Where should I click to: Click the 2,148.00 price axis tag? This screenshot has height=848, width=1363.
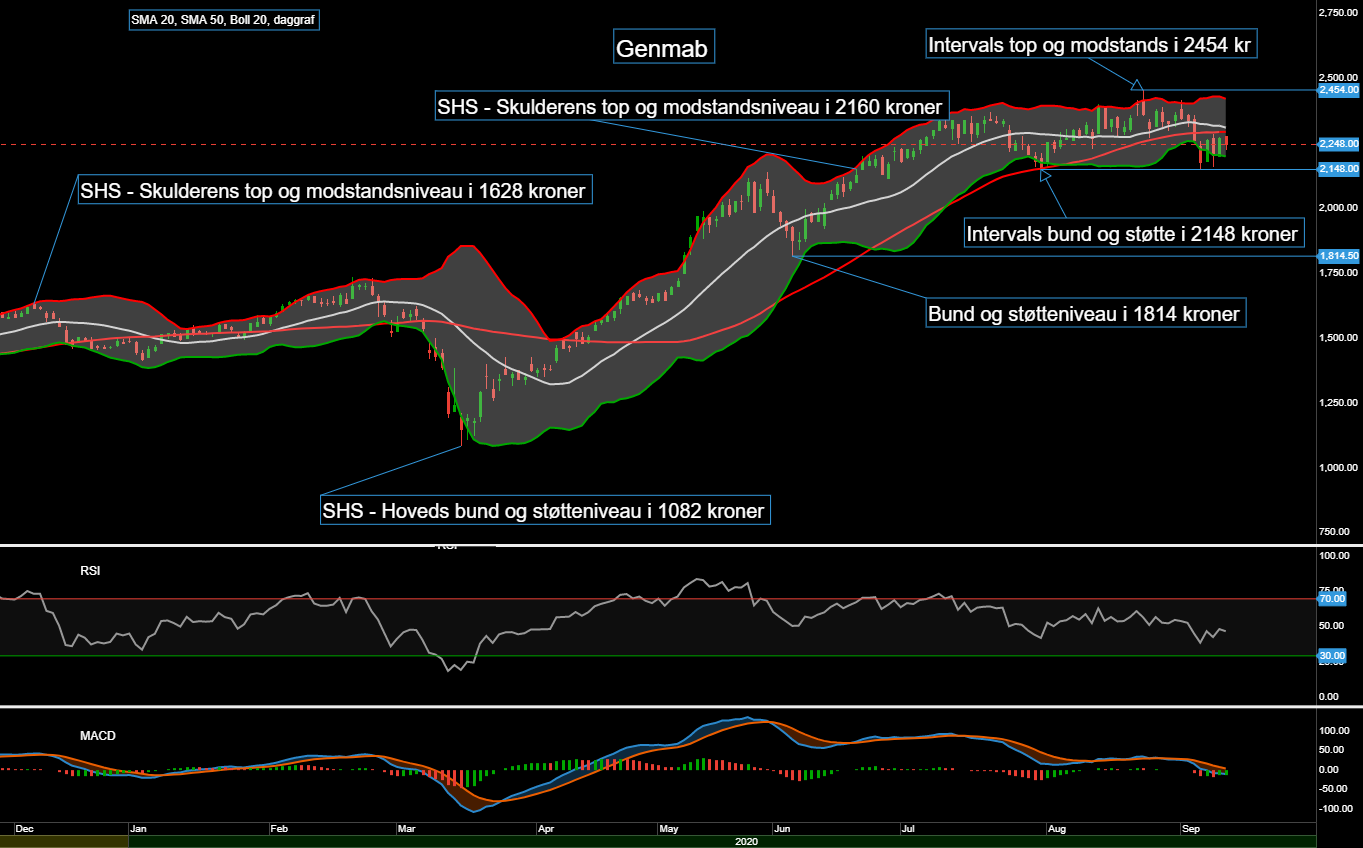[1339, 169]
